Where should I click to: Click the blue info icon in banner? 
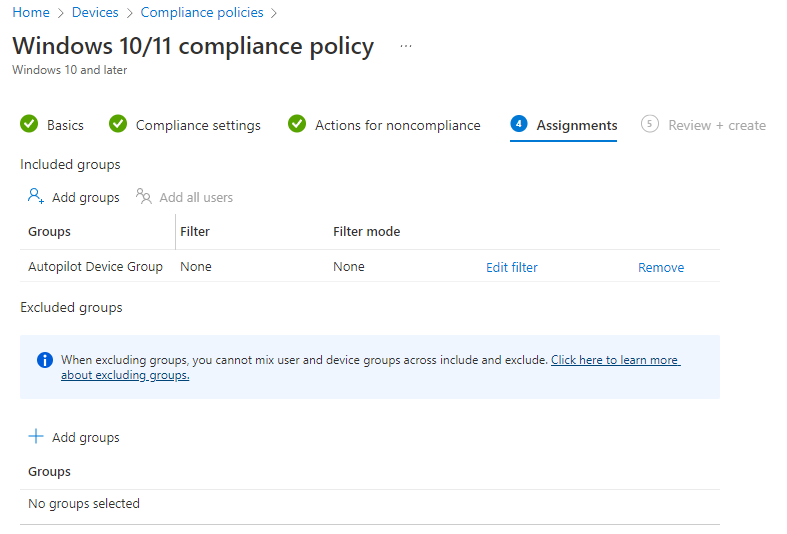[45, 360]
